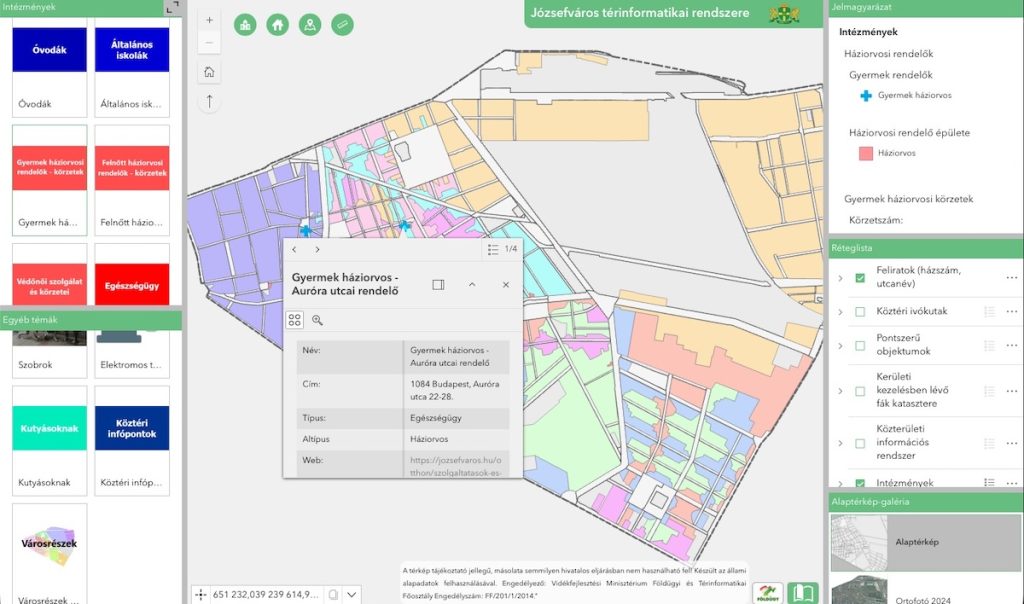Open Védőnői szolgálat és körzetei card
Image resolution: width=1024 pixels, height=604 pixels.
click(50, 274)
